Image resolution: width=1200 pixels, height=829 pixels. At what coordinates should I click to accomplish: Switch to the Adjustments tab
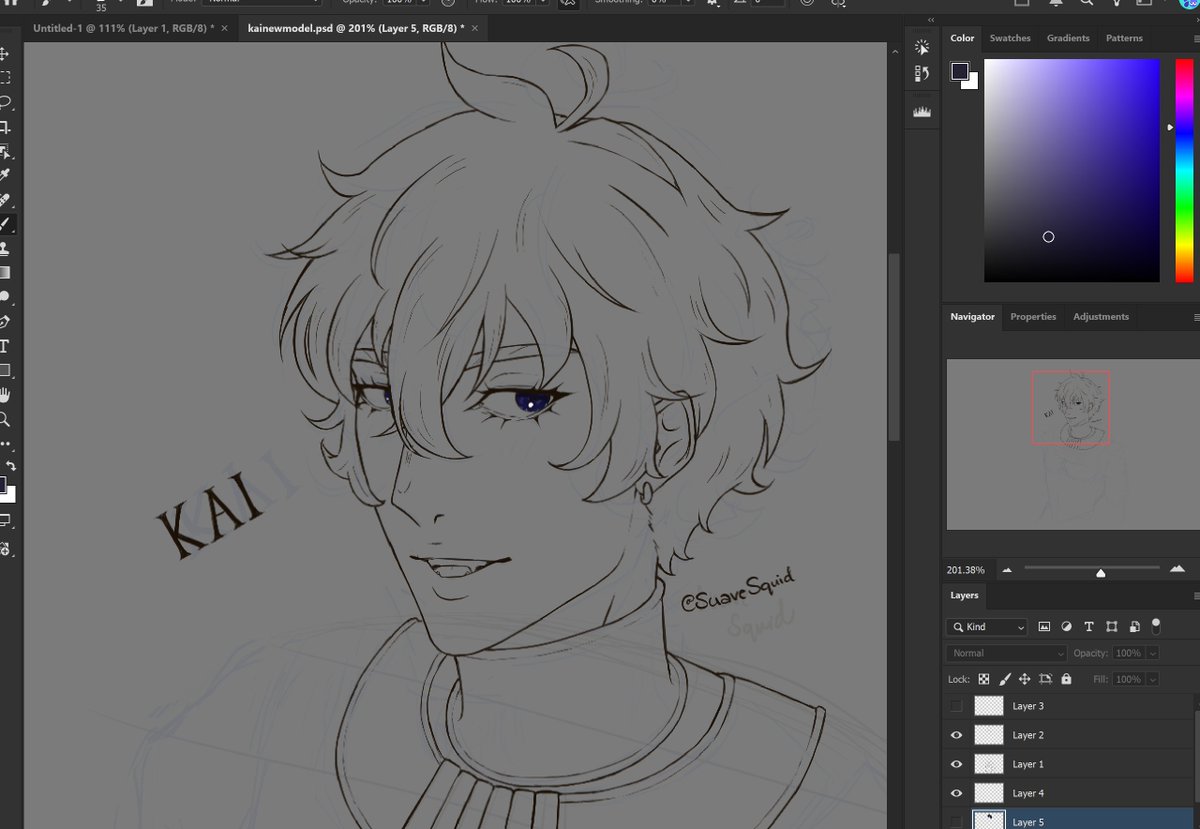click(x=1101, y=317)
